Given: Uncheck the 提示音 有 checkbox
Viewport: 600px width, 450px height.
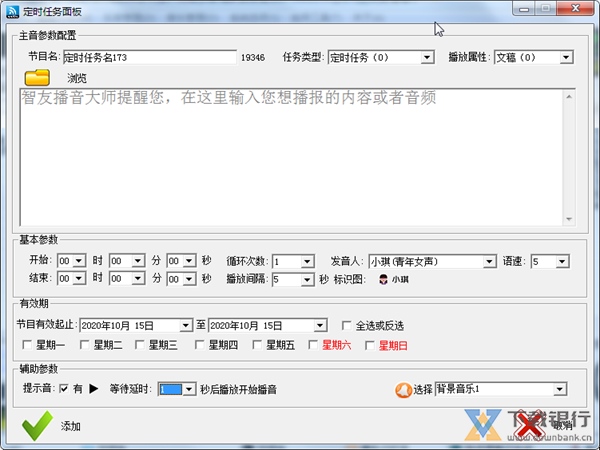Looking at the screenshot, I should (x=63, y=389).
